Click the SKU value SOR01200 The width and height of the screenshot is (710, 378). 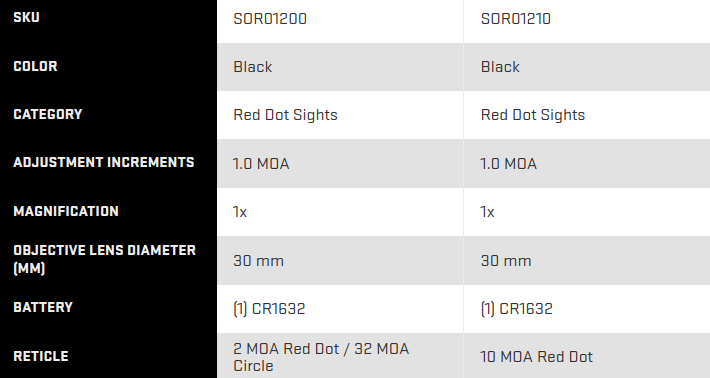click(270, 19)
